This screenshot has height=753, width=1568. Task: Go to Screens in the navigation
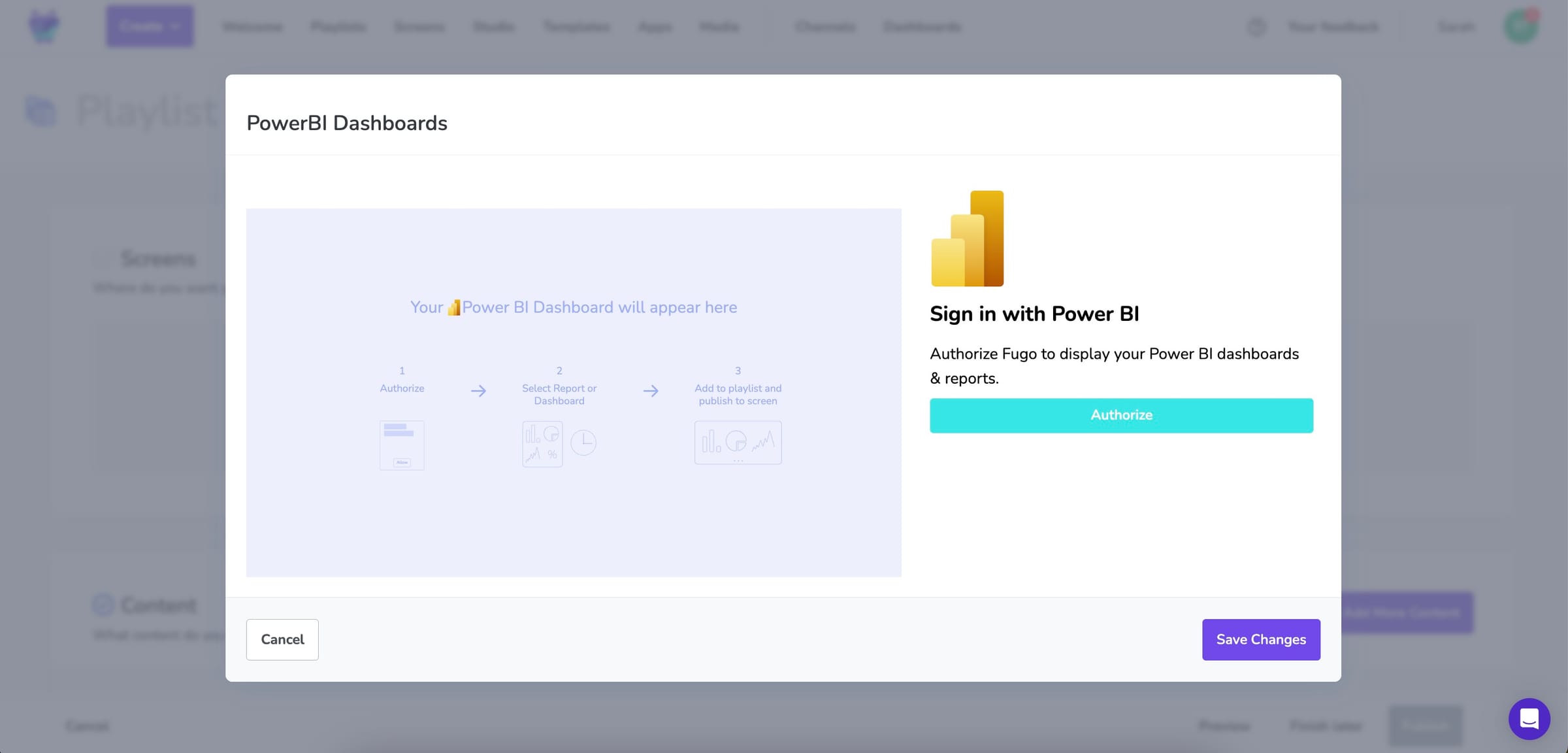tap(419, 27)
